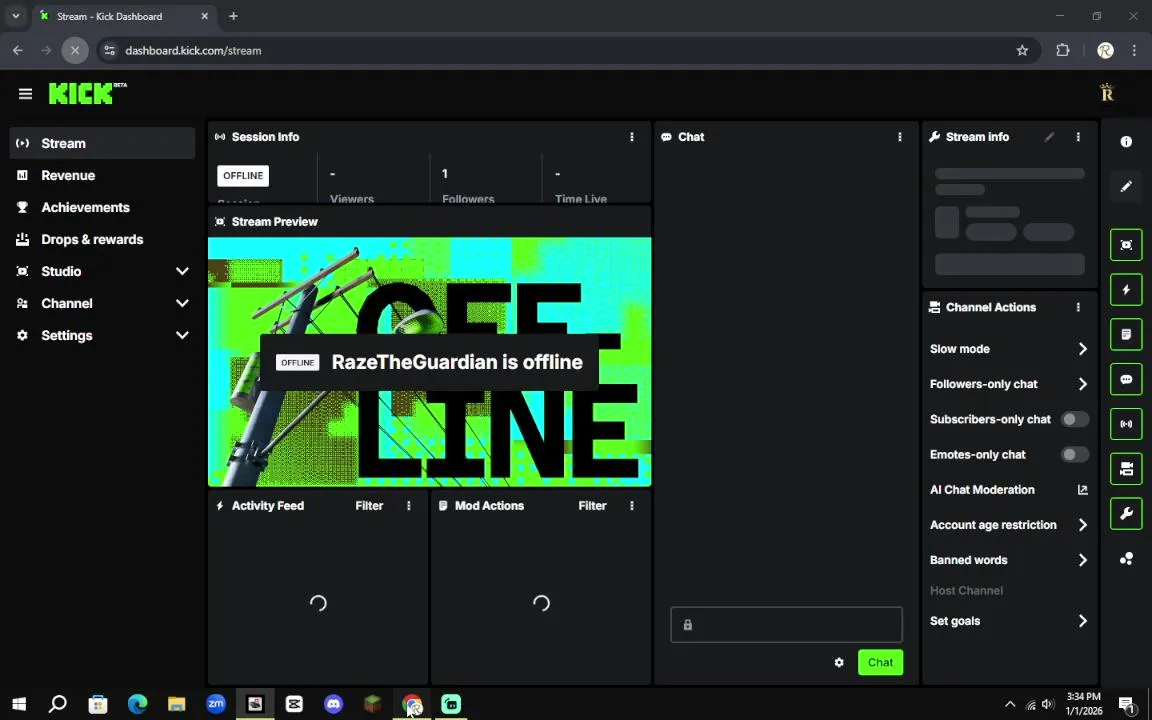Screen dimensions: 1152x720
Task: Toggle Activity Feed lightning widget in right sidebar
Action: pos(1126,289)
